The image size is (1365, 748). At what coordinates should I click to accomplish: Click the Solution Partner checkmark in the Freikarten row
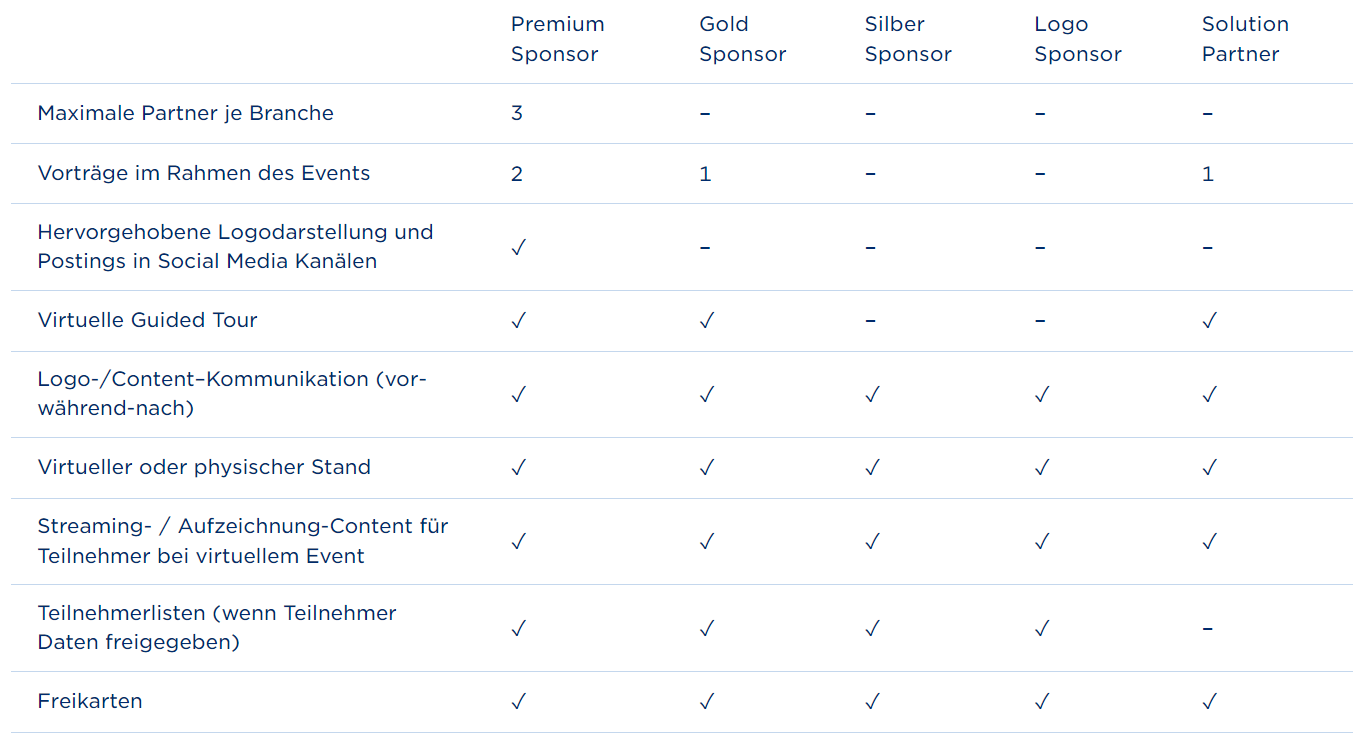1210,702
